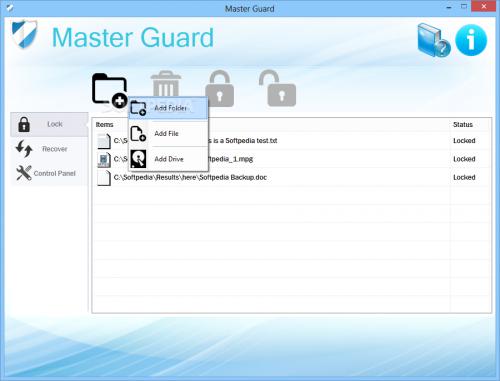Select Add Drive from the popup menu
Screen dimensions: 500x381
click(x=168, y=159)
